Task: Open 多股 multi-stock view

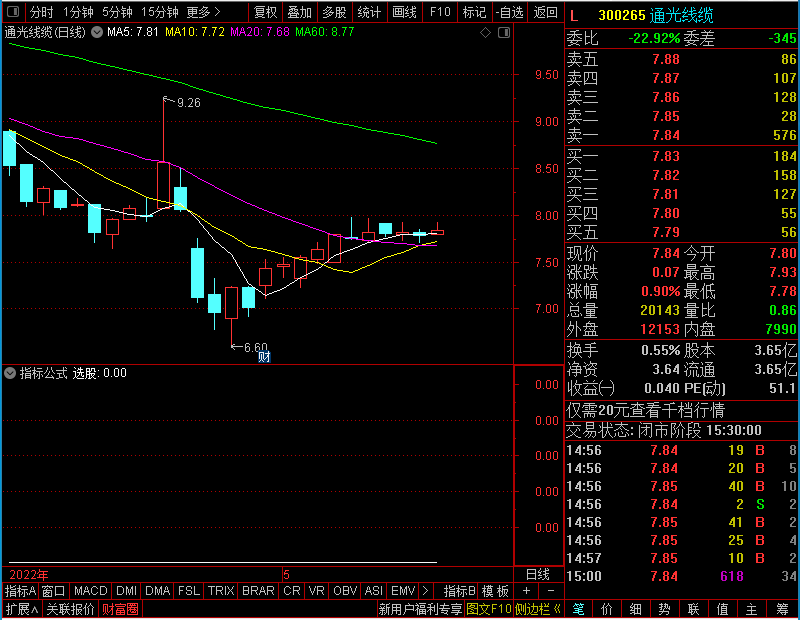Action: 334,12
